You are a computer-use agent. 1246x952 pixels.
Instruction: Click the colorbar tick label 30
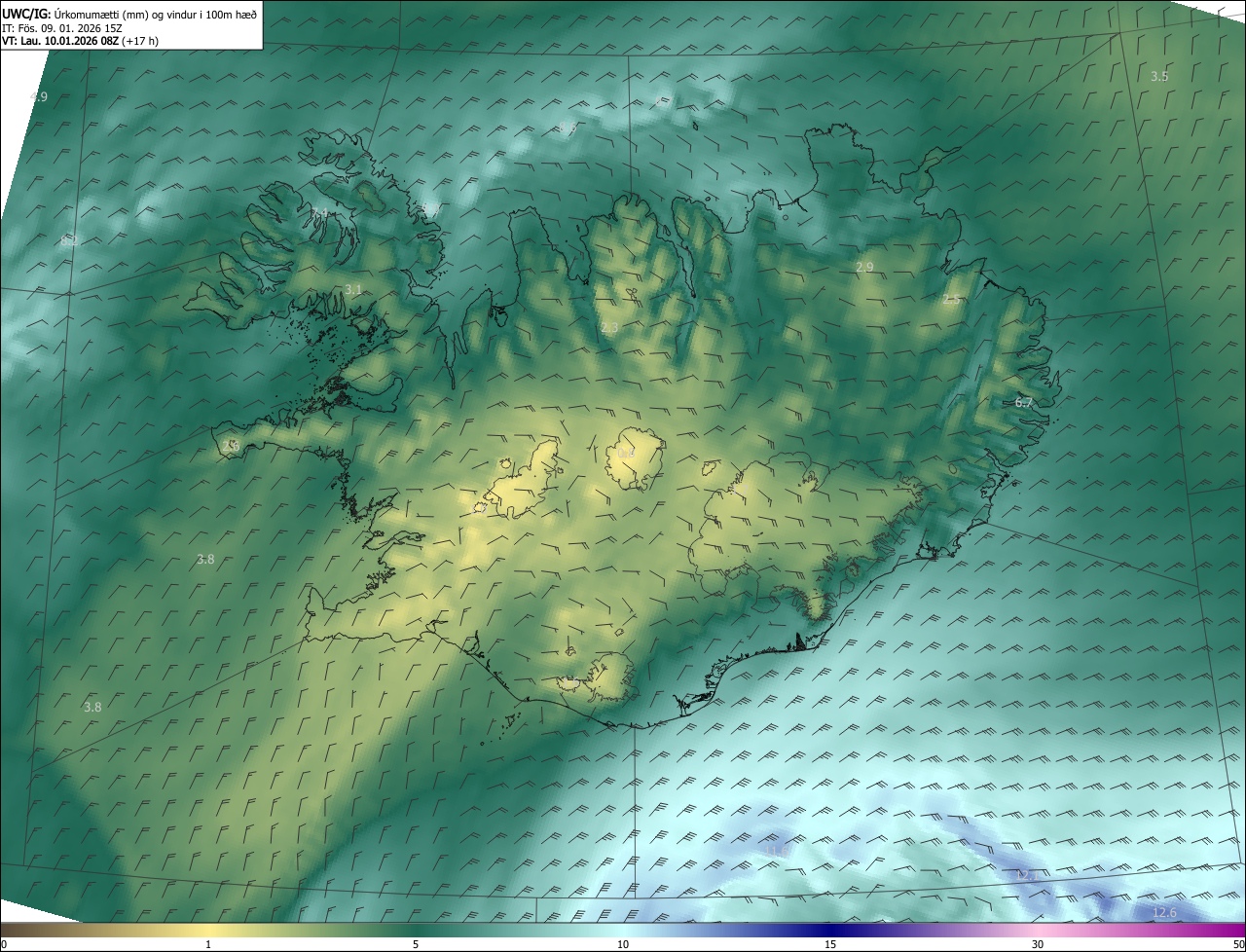(1038, 944)
